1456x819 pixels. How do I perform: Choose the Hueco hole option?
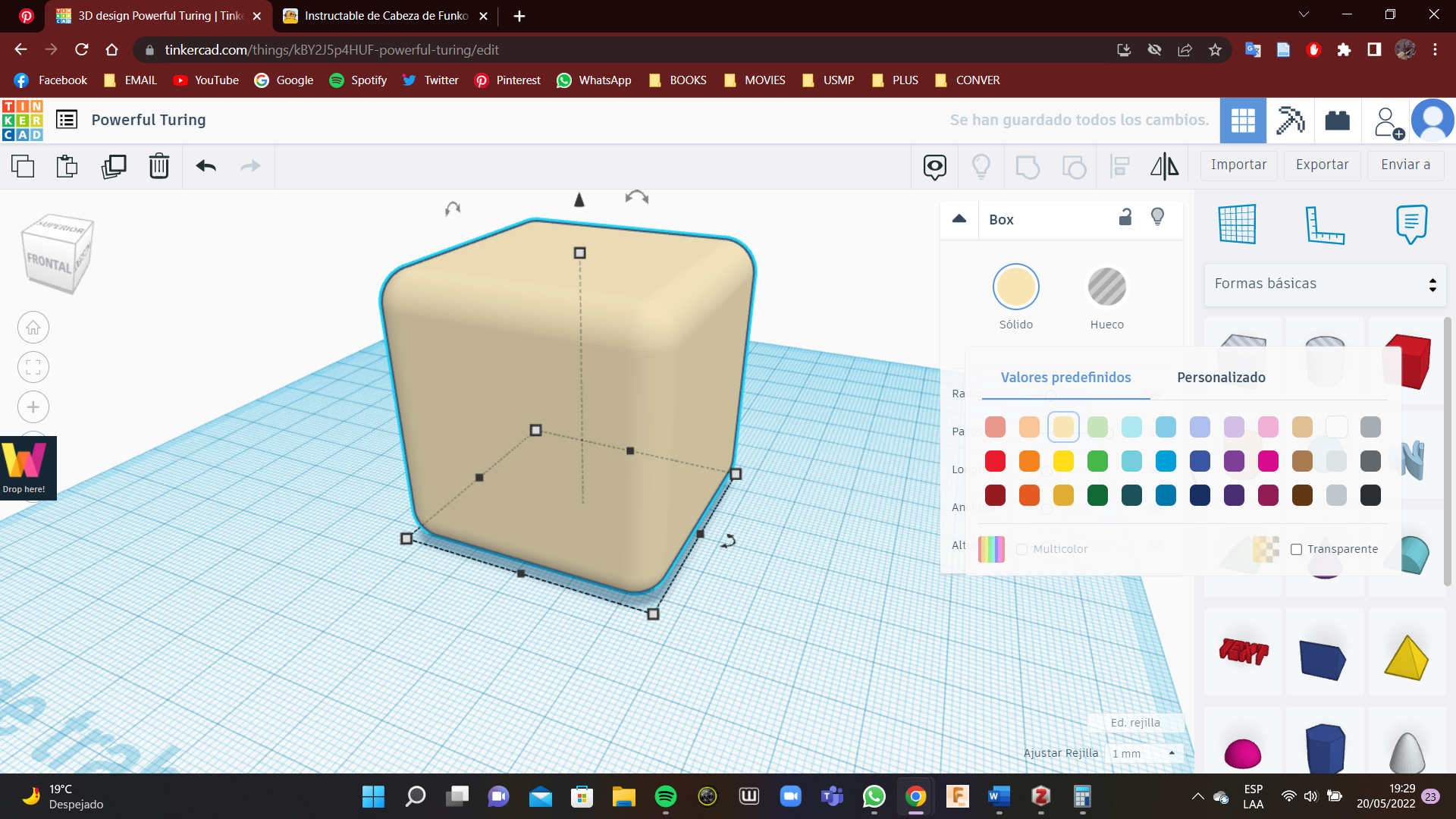pyautogui.click(x=1106, y=288)
